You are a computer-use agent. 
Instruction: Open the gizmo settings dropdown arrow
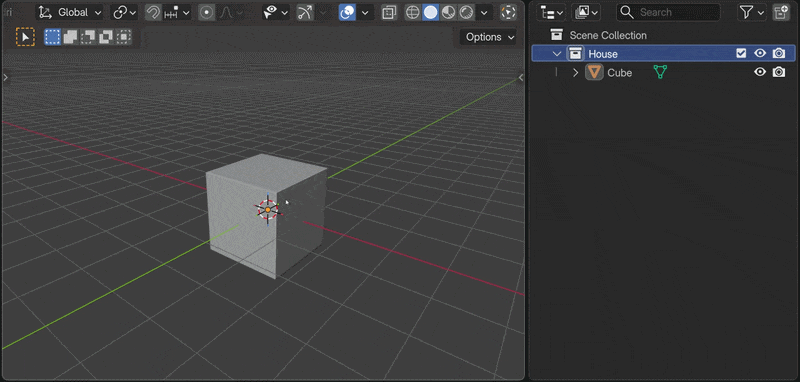pyautogui.click(x=322, y=12)
